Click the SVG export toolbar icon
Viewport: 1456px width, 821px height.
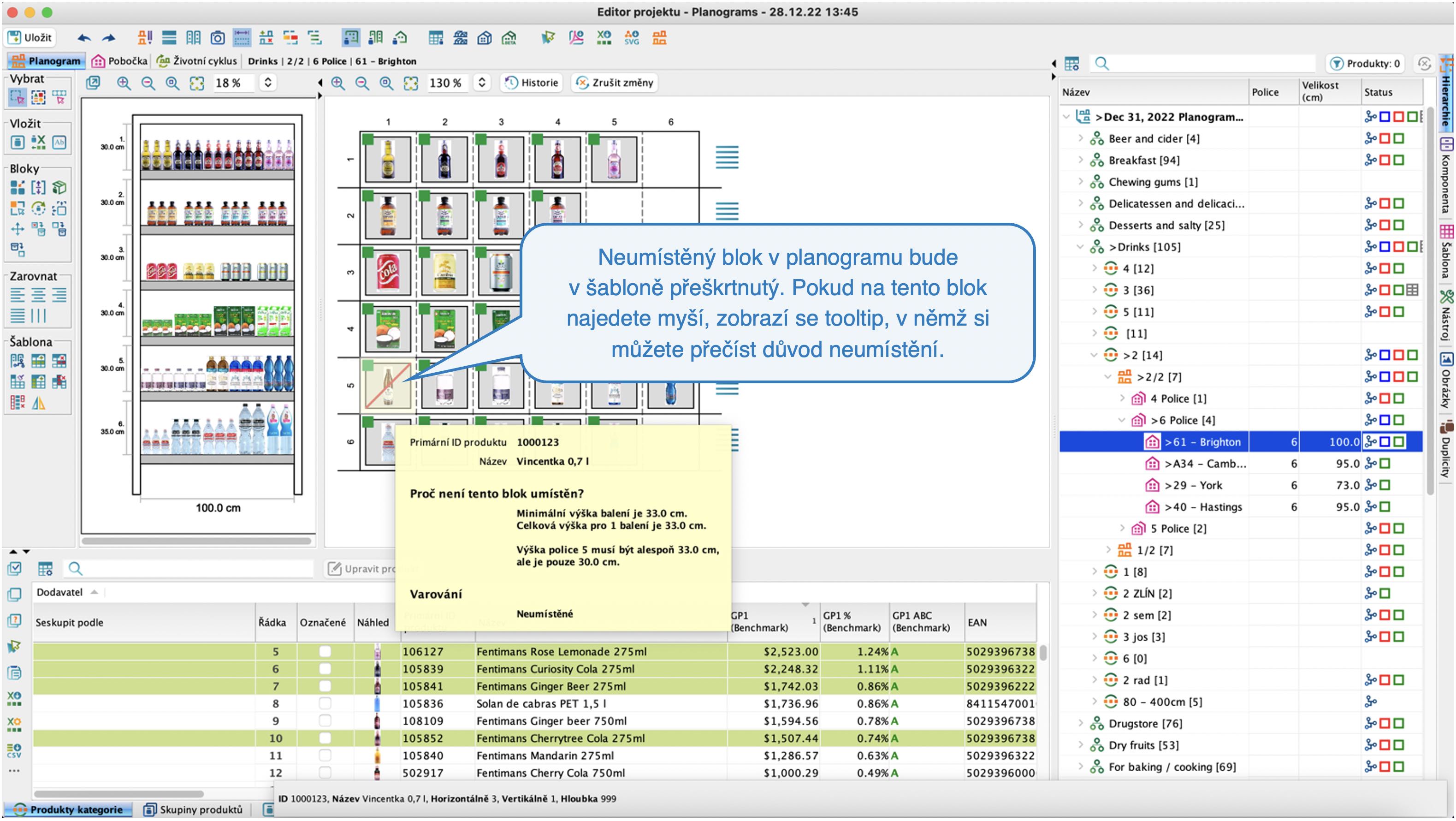(x=631, y=38)
